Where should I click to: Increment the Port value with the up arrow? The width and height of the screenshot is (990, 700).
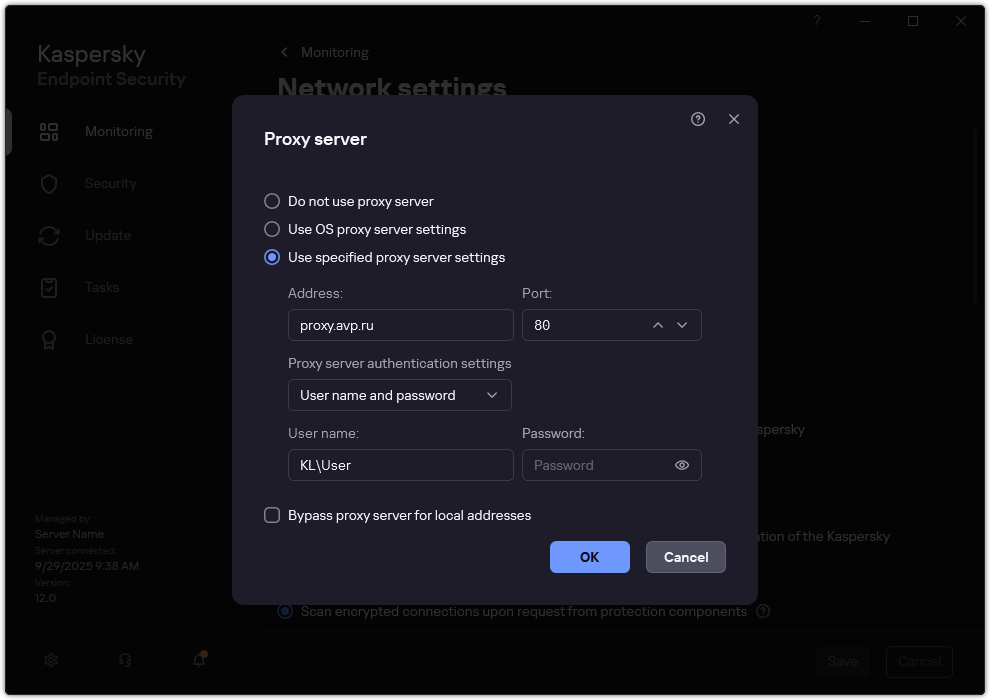[x=658, y=325]
